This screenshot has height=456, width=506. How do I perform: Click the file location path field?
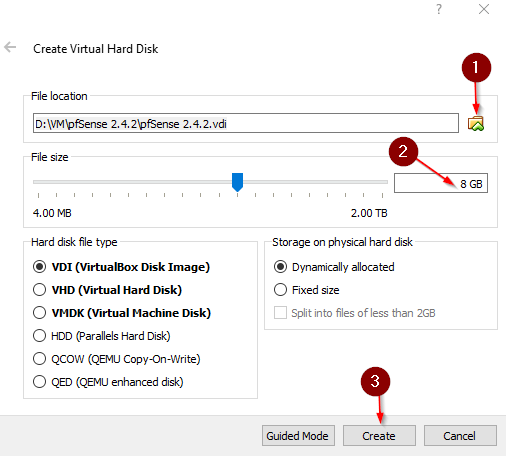coord(246,123)
